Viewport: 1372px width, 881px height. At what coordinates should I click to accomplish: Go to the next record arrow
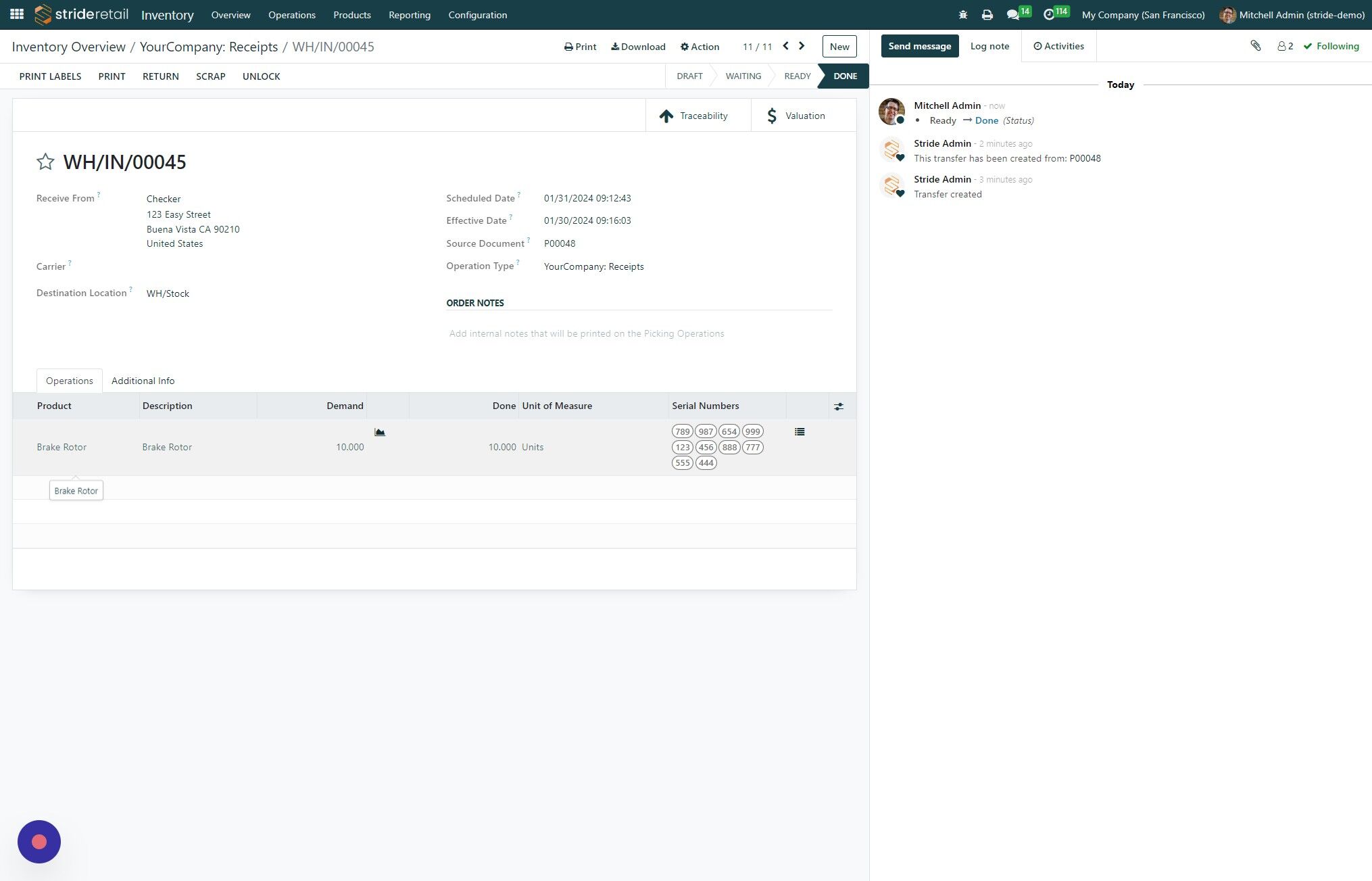pos(802,46)
